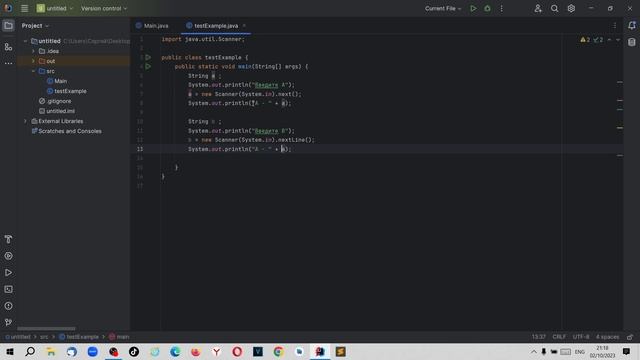Collapse the src folder
Screen dimensions: 640x360
point(33,71)
